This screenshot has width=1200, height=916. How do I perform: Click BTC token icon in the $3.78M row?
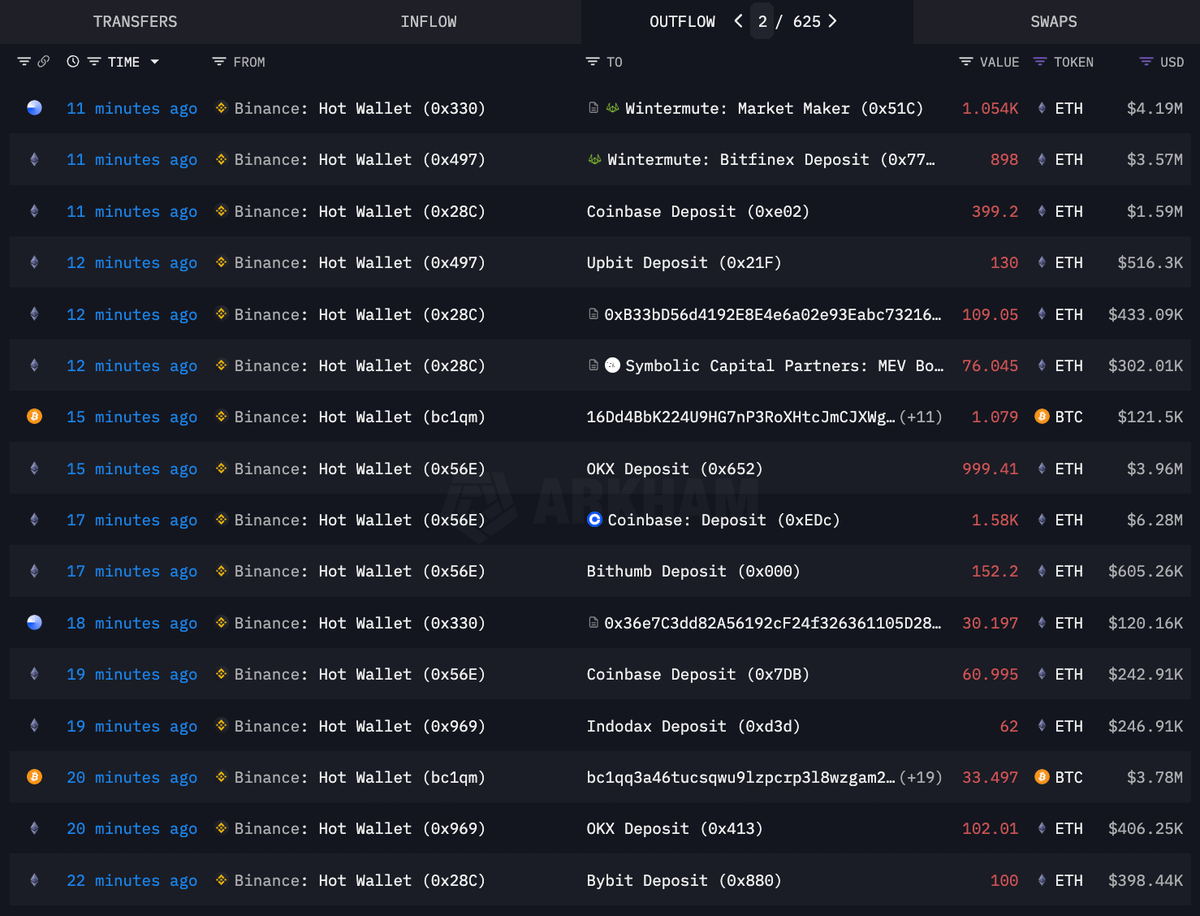1041,777
